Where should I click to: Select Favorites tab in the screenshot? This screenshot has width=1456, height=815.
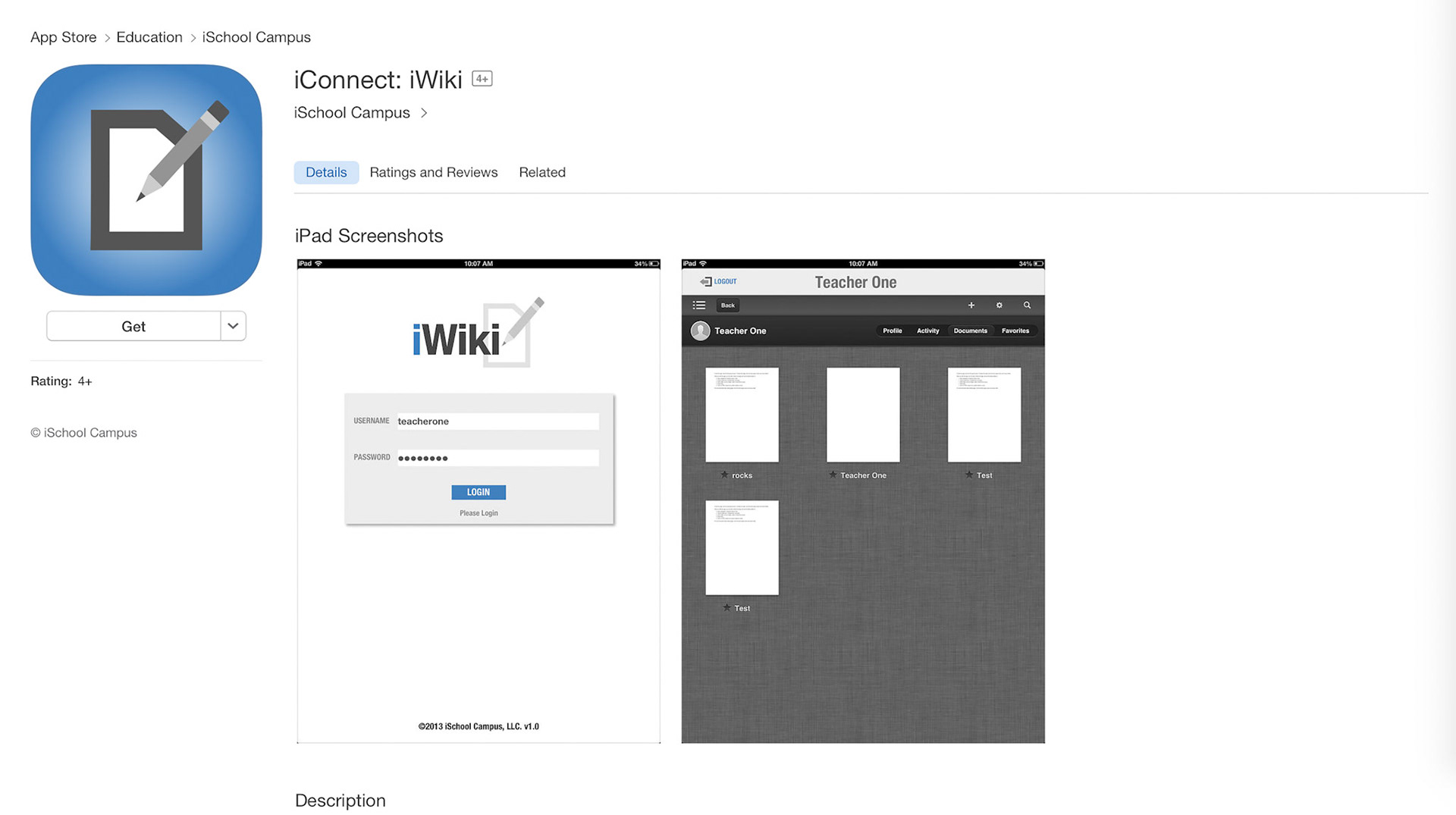tap(1015, 331)
